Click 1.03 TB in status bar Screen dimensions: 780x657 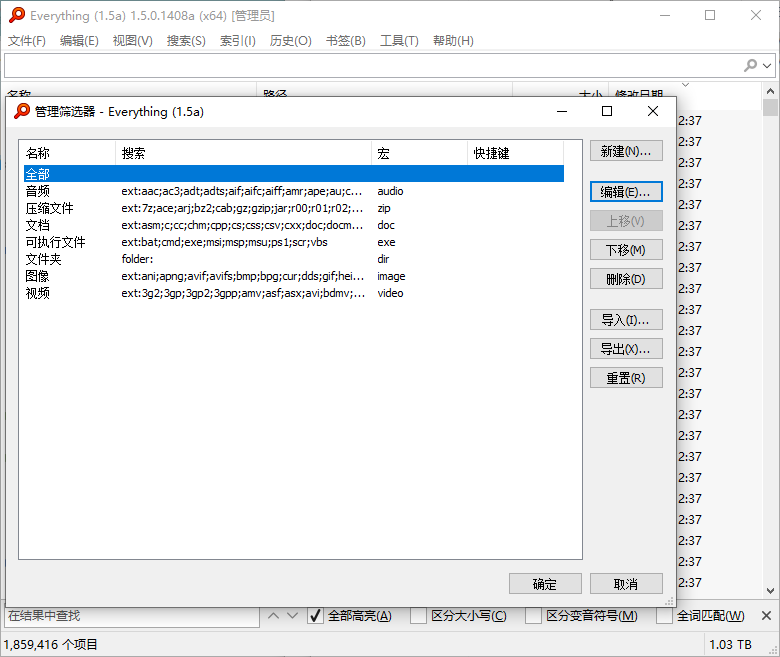(x=730, y=645)
